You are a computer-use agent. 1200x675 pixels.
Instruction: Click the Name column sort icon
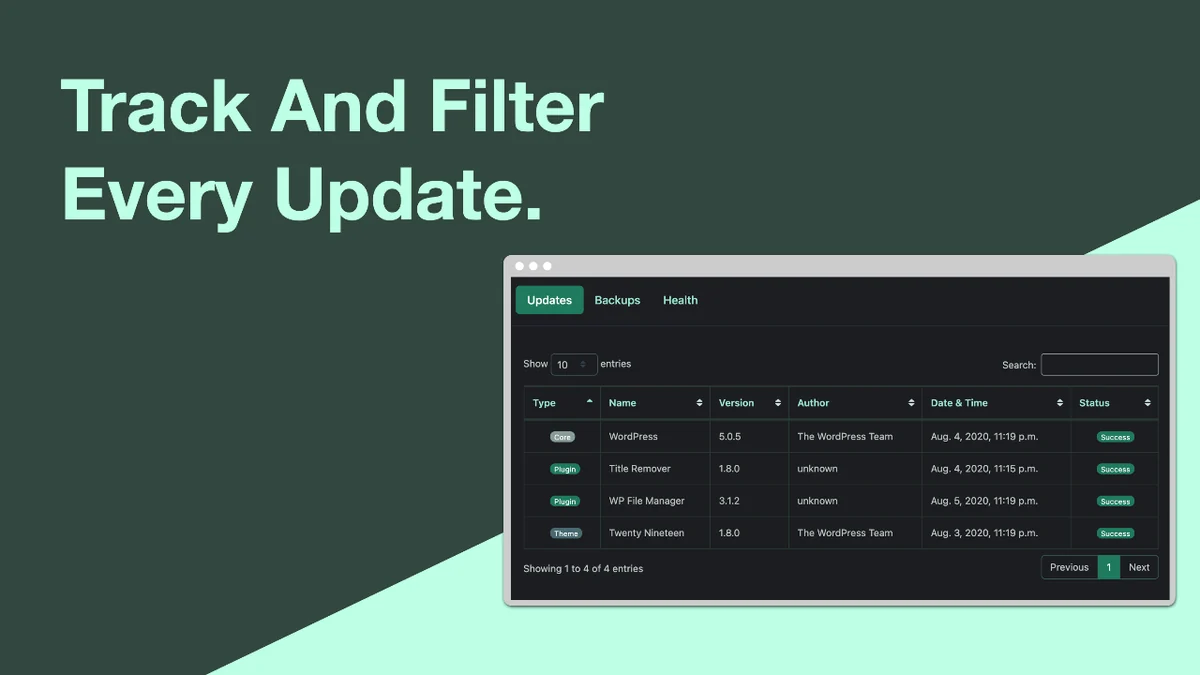699,403
